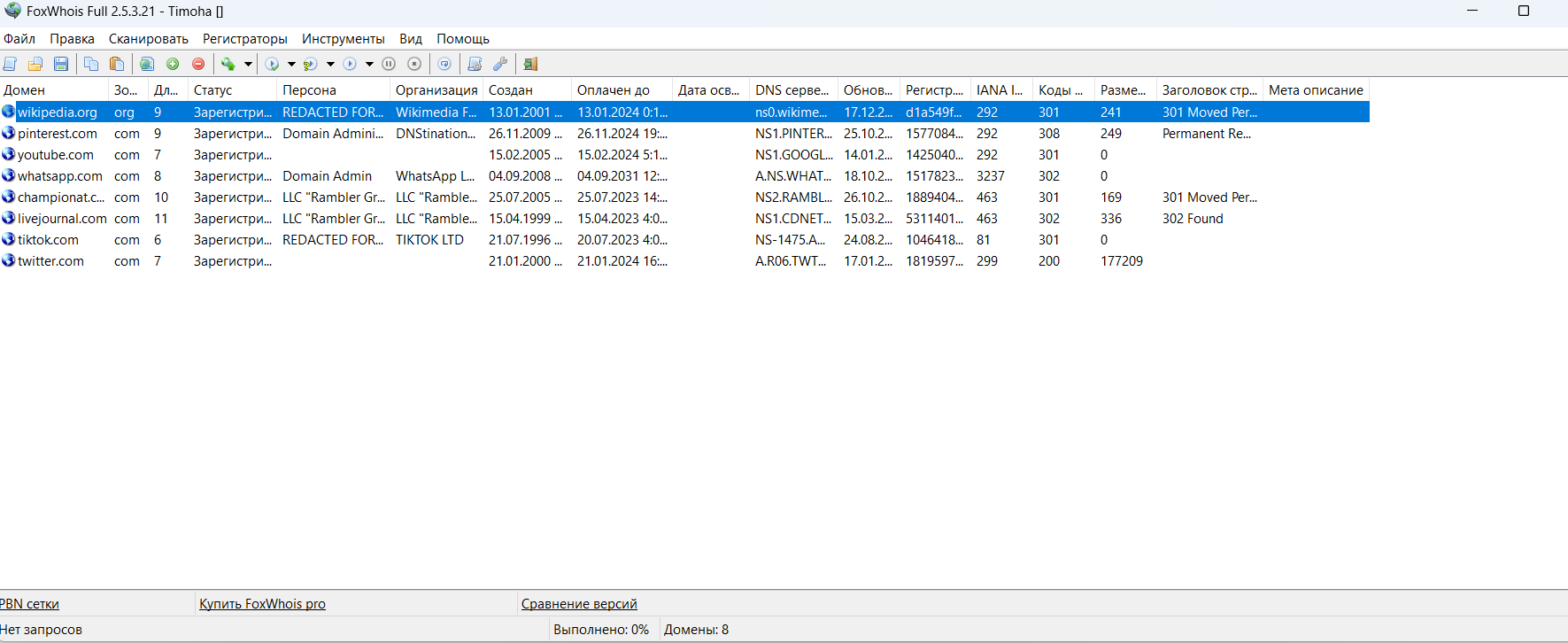1568x643 pixels.
Task: Add a domain with the green plus icon
Action: tap(173, 64)
